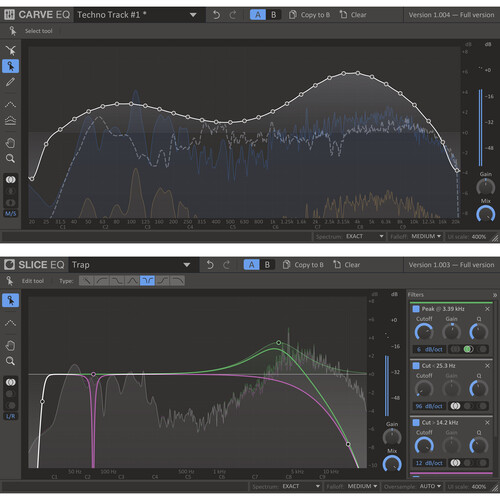Viewport: 500px width, 500px height.
Task: Toggle the Peak @ 3.39 kHz filter enable box
Action: tap(416, 309)
